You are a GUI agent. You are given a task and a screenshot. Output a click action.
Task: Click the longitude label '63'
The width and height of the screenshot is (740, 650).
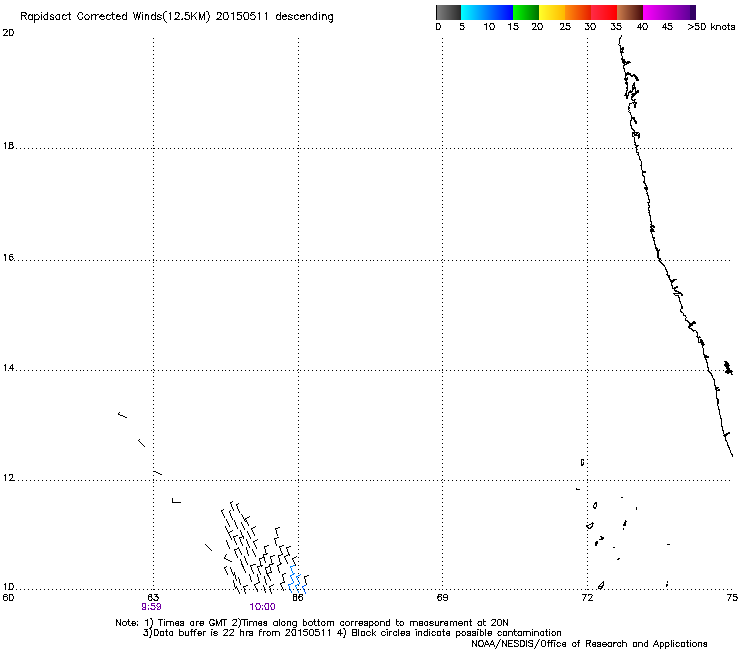point(153,598)
